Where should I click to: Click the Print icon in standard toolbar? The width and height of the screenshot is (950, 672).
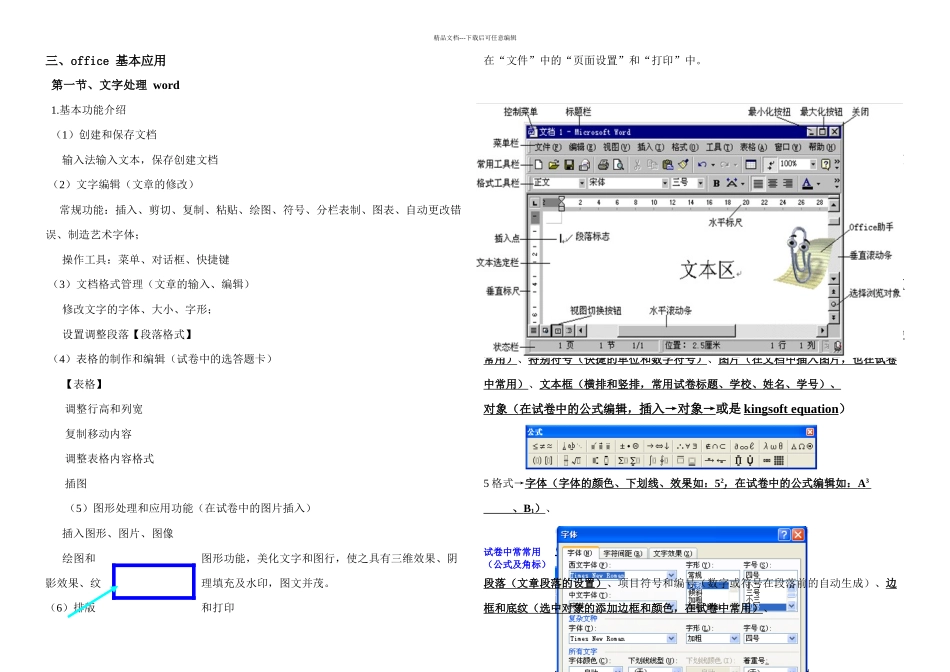603,165
